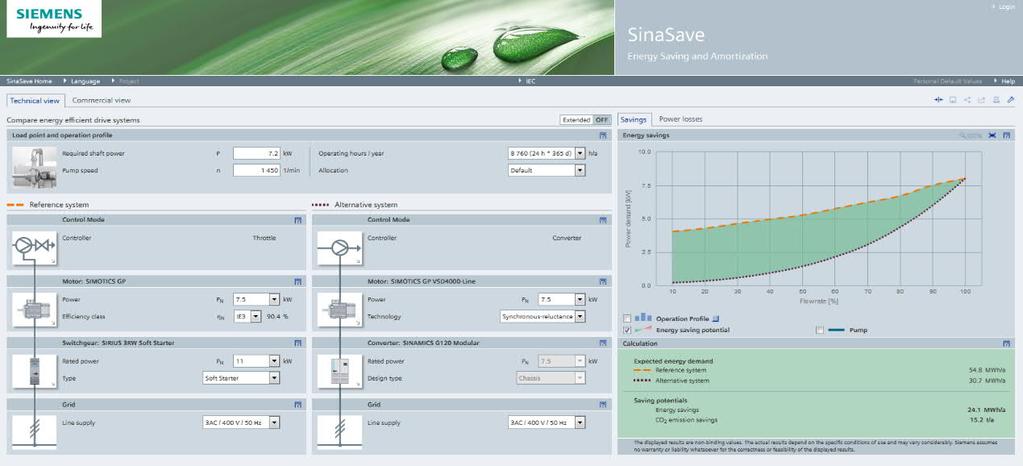Click the print icon beside the pencil icon
Viewport: 1023px width, 466px height.
[x=996, y=100]
